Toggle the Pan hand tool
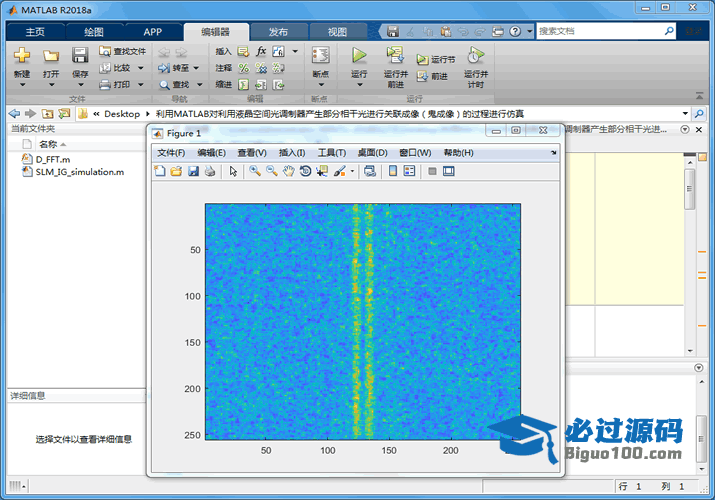 tap(288, 171)
